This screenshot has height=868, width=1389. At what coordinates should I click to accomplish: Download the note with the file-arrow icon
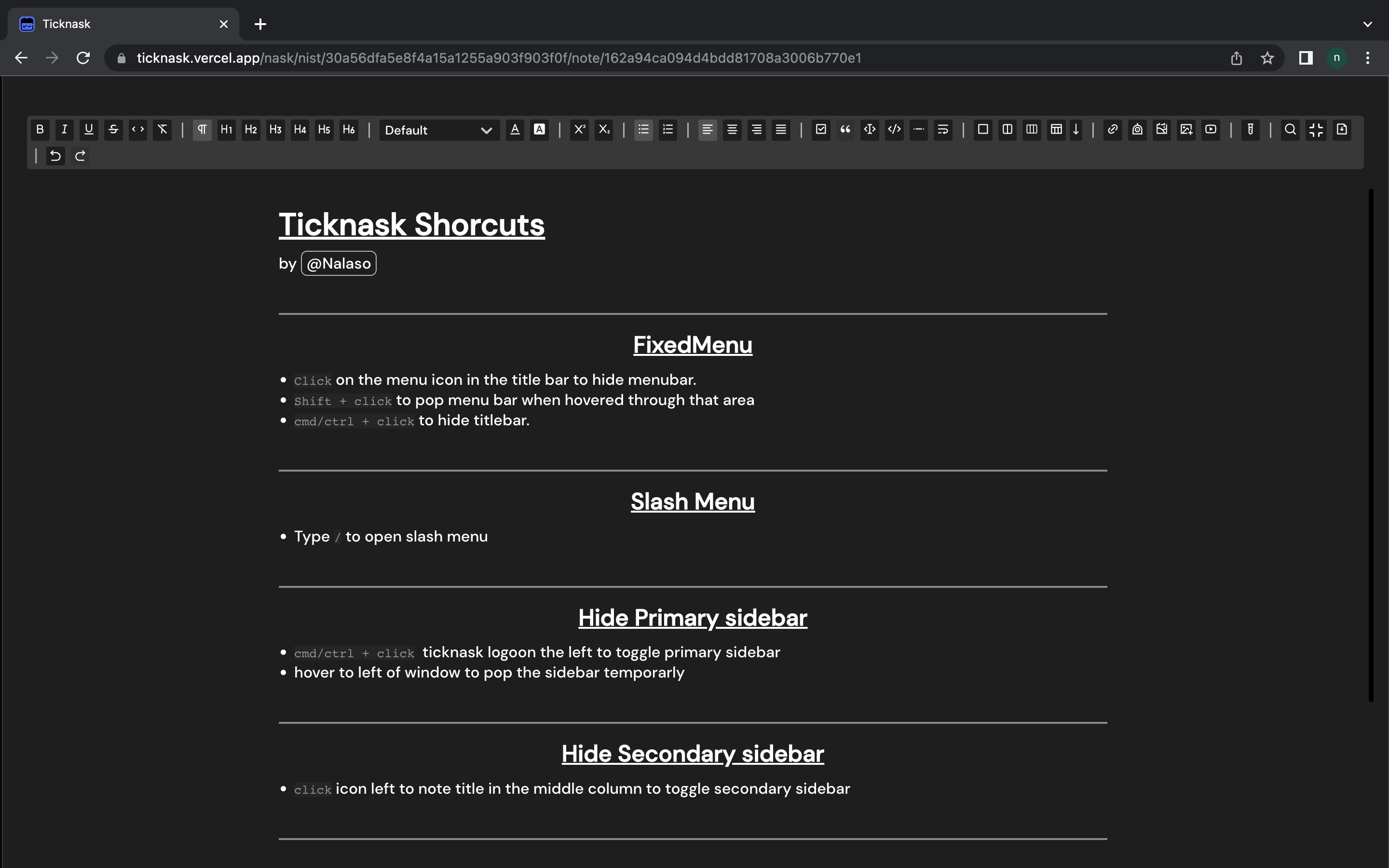1342,129
